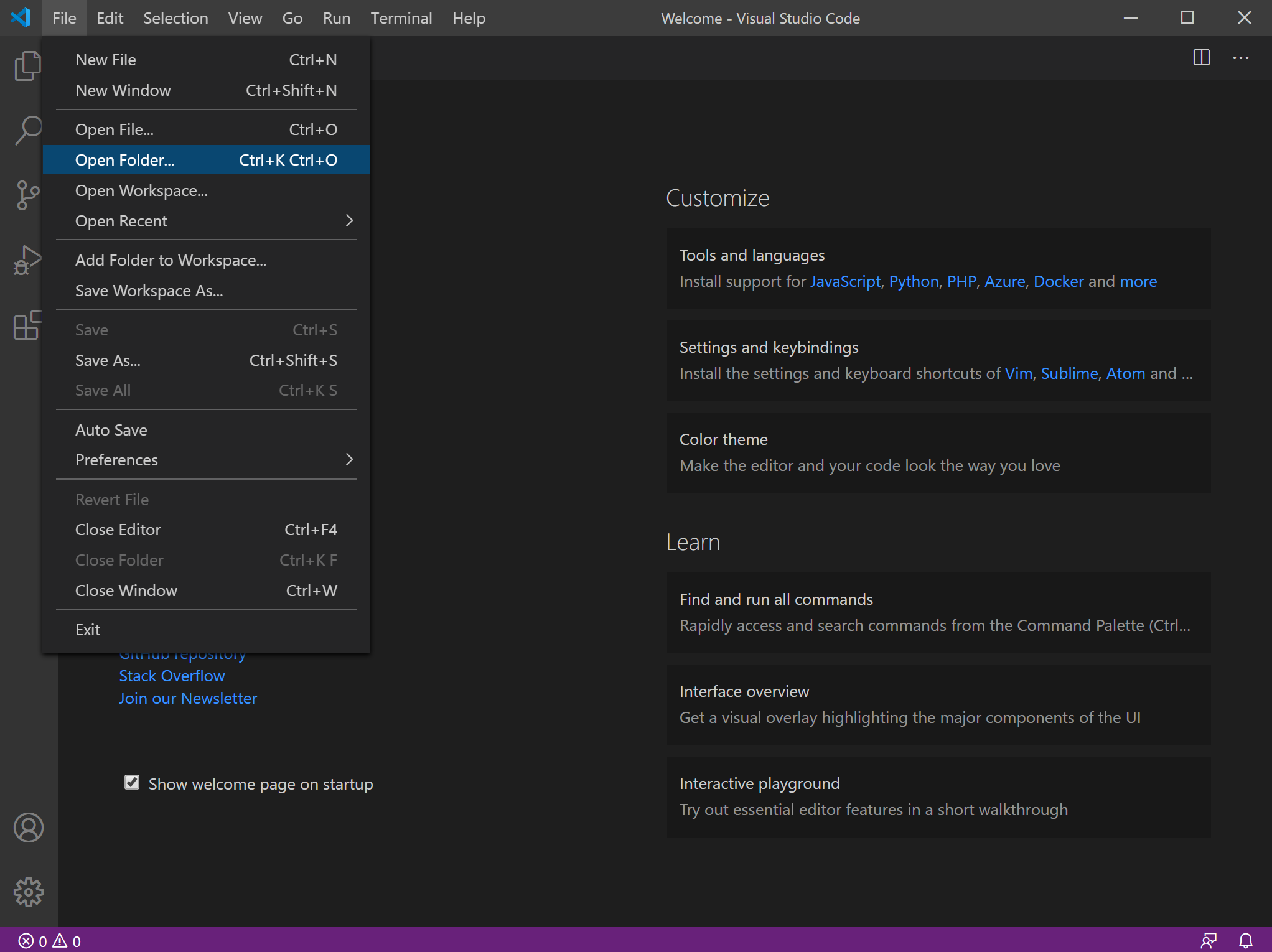Screen dimensions: 1272x952
Task: Toggle Show welcome page on startup checkbox
Action: tap(132, 782)
